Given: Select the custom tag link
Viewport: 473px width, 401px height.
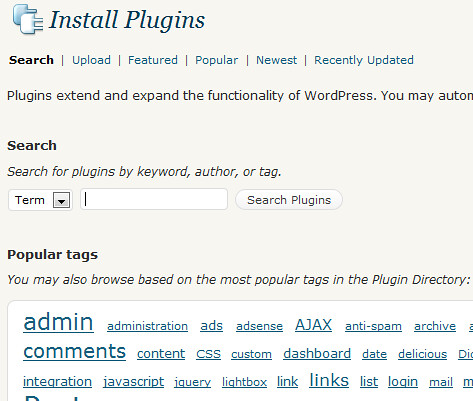Looking at the screenshot, I should [251, 354].
